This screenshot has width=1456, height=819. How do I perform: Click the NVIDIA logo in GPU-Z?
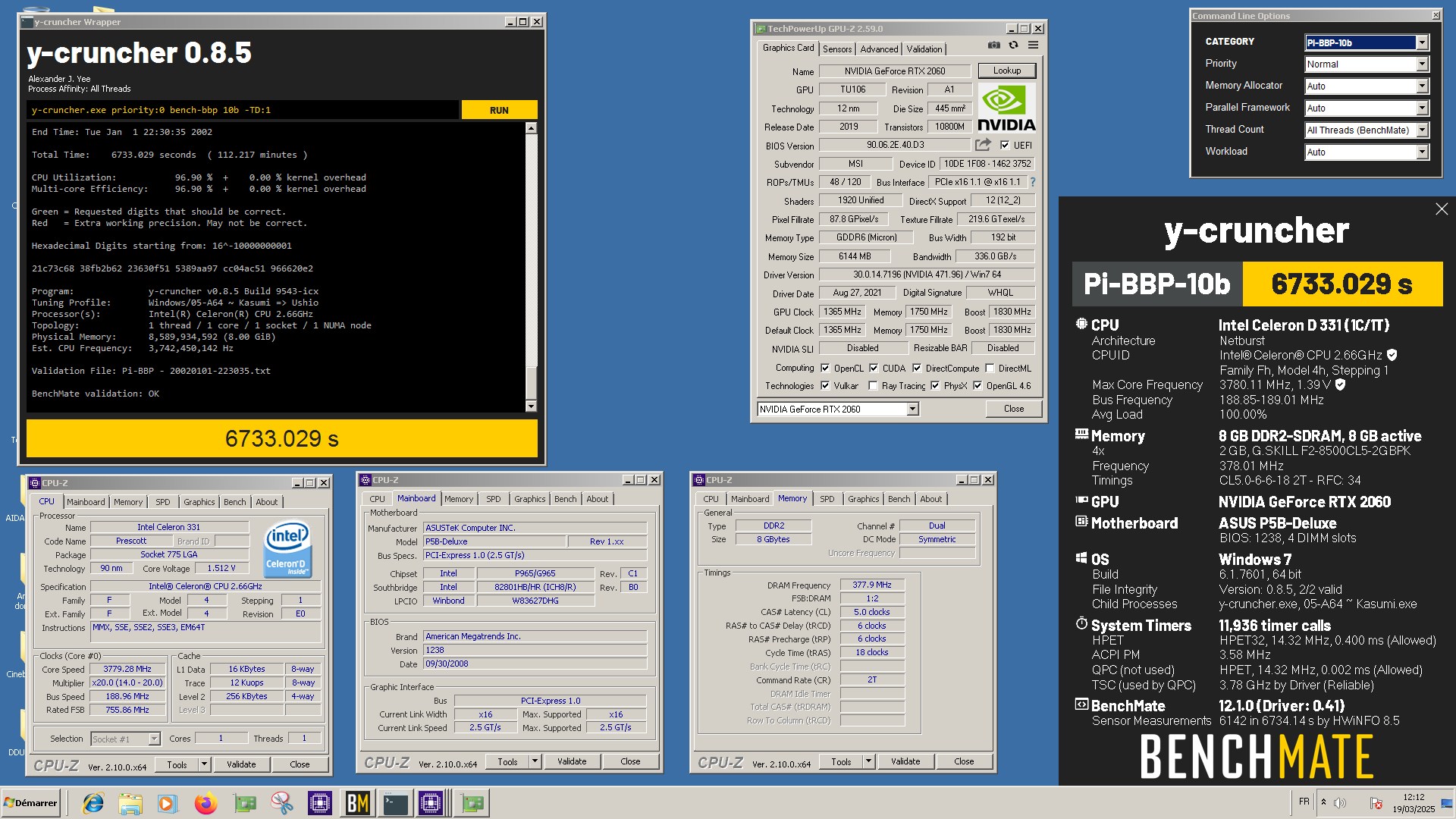[x=1006, y=108]
